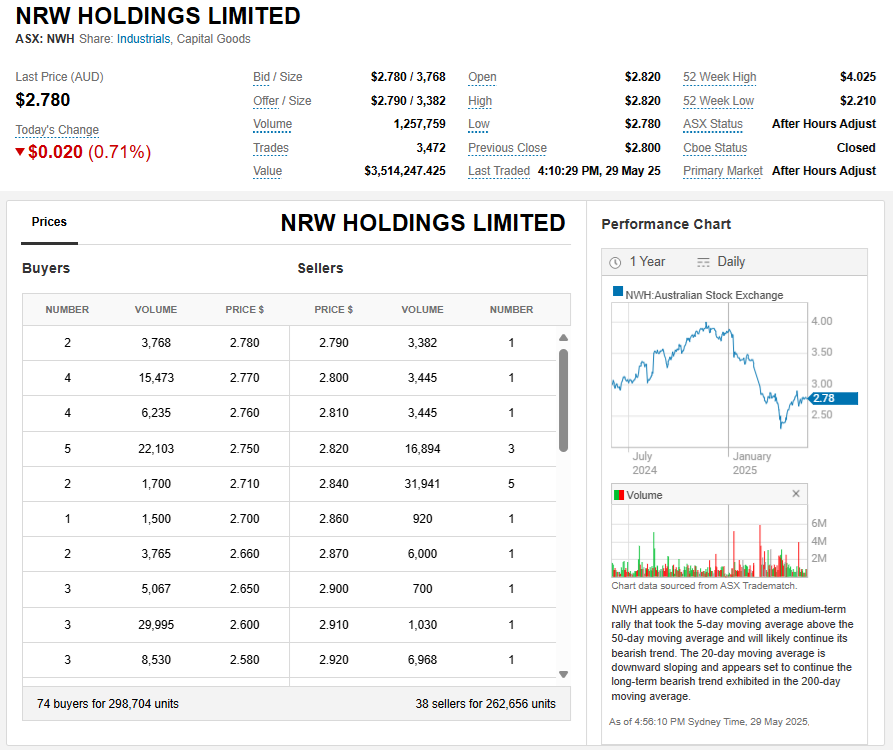Screen dimensions: 893x750
Task: Click the scroll up arrow in order table
Action: point(563,338)
